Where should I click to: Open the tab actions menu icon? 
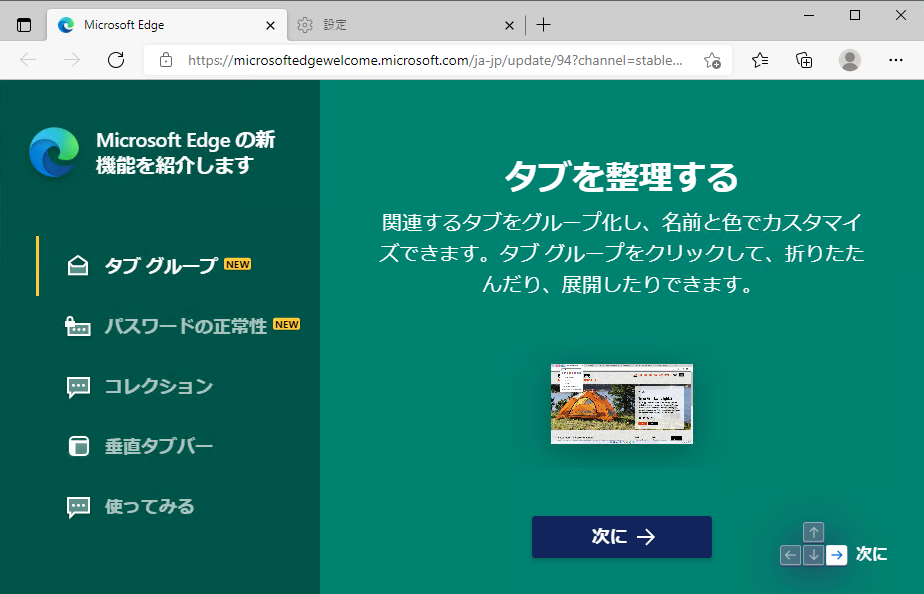click(x=24, y=25)
